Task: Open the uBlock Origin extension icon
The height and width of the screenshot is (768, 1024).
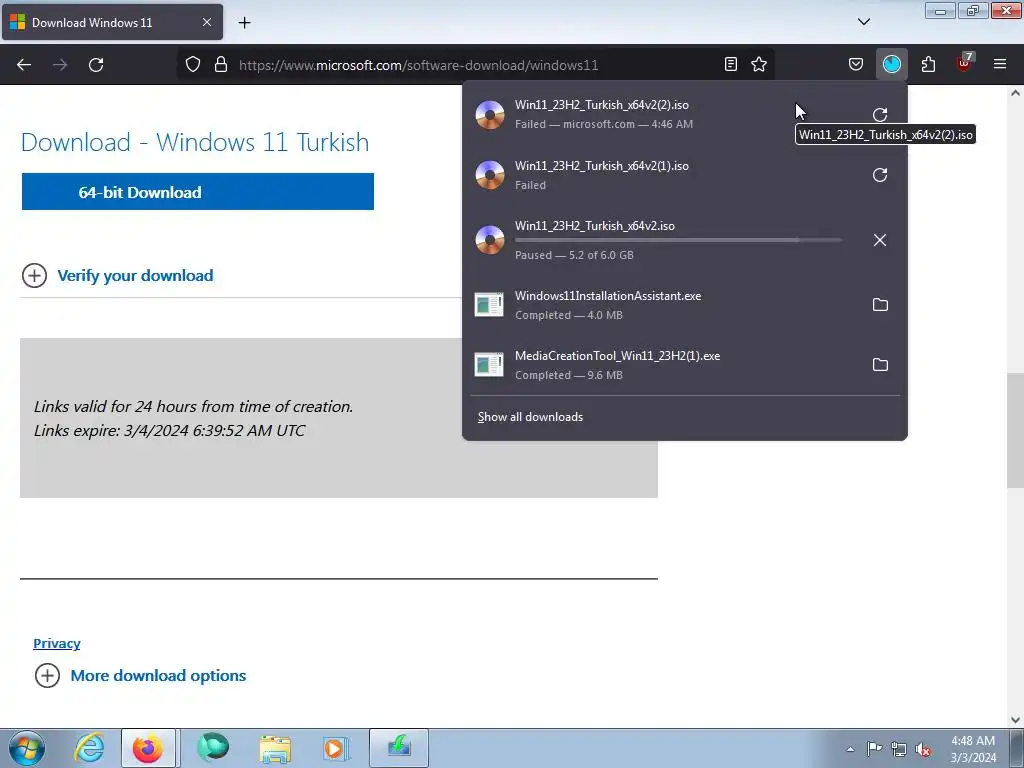Action: pyautogui.click(x=965, y=63)
